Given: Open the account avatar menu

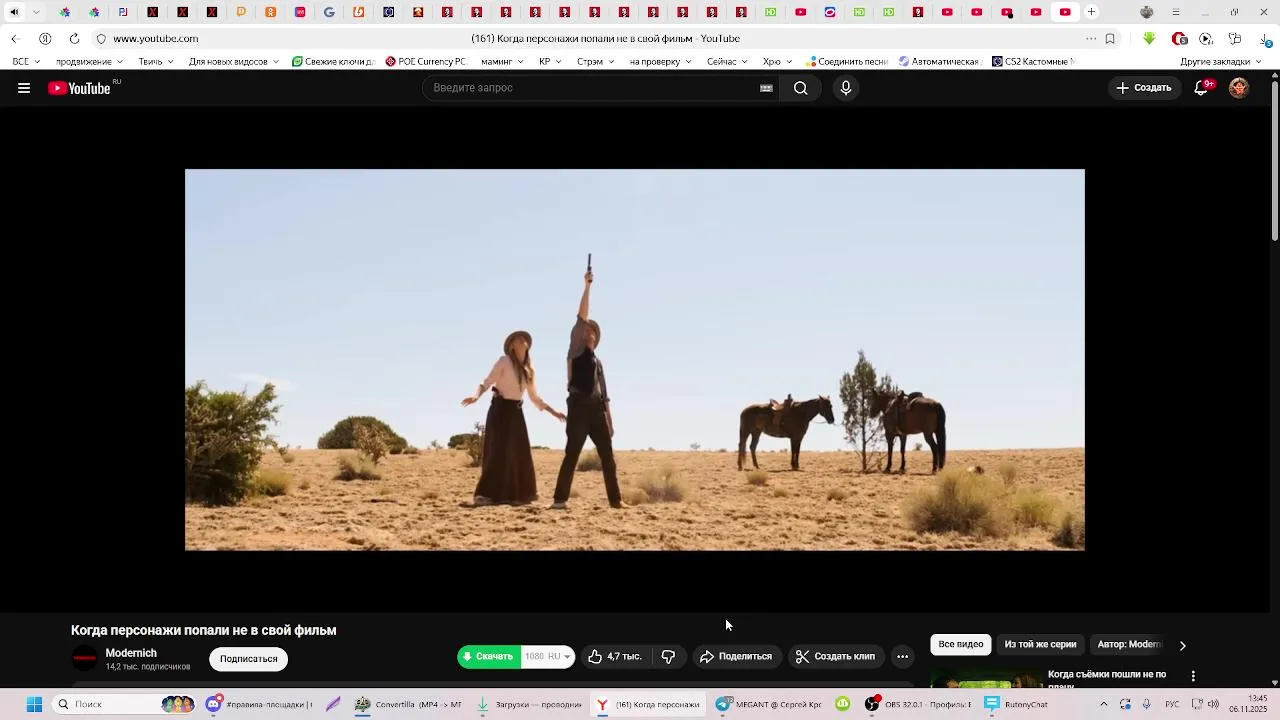Looking at the screenshot, I should pos(1239,88).
